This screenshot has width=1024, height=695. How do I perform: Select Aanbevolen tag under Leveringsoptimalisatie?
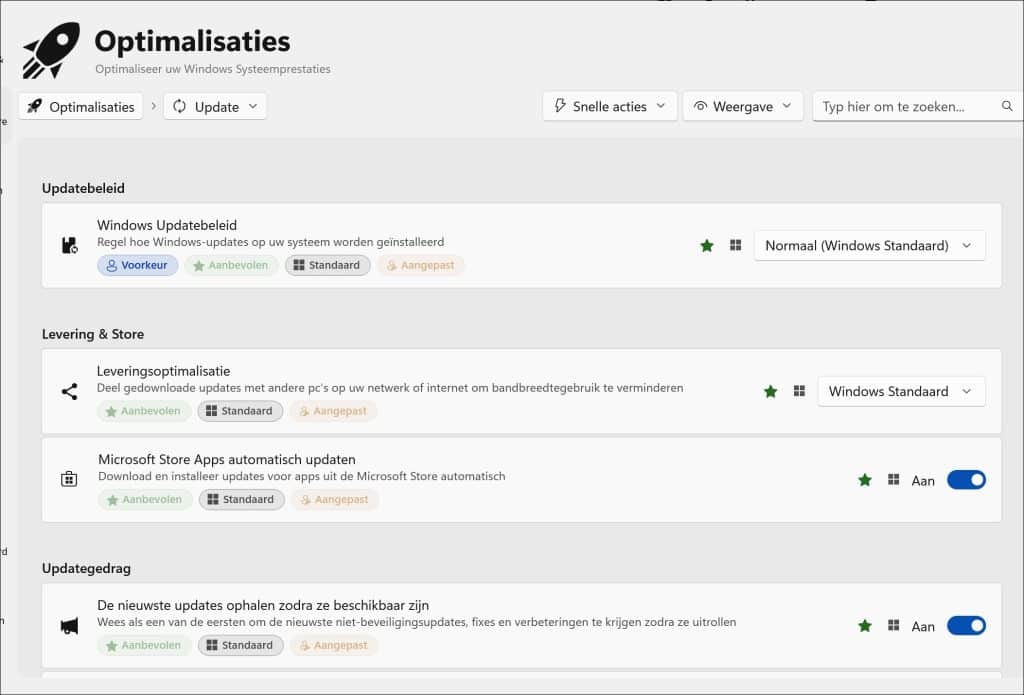point(144,411)
